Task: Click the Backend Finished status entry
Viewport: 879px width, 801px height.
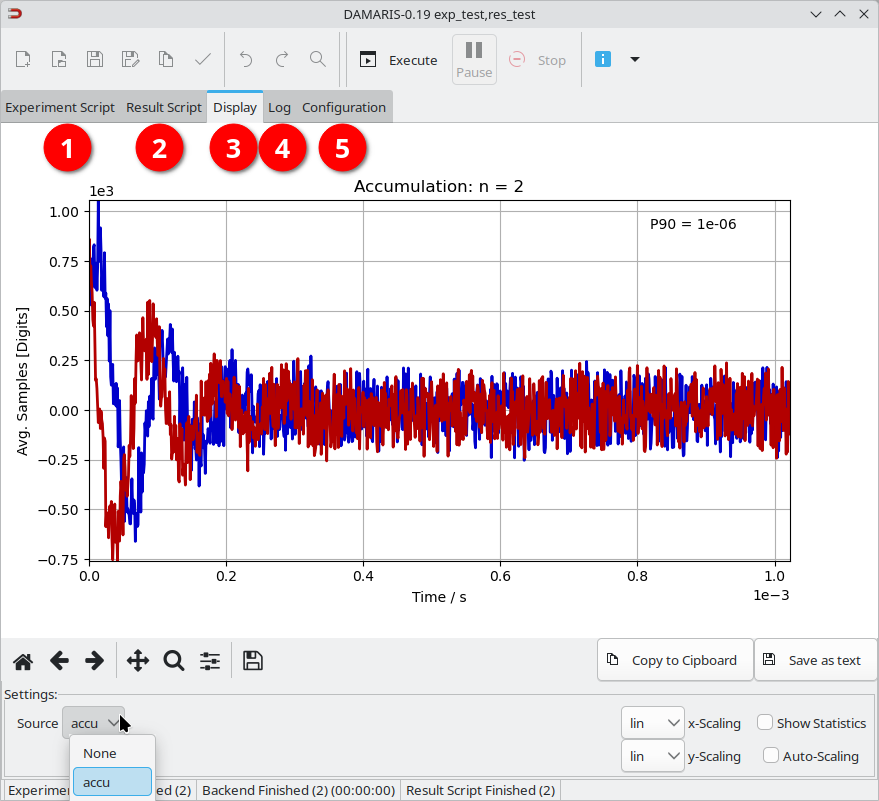Action: 299,790
